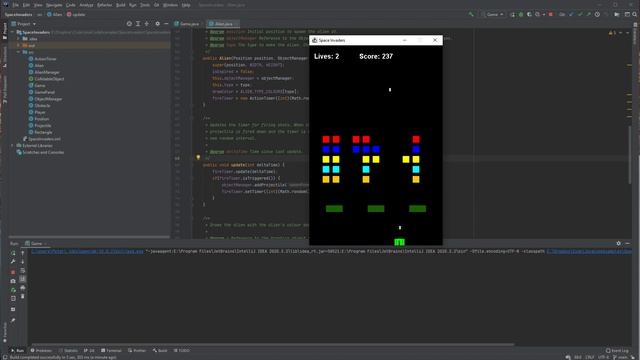Screen dimensions: 640x360
Task: Click Alien class in navigation breadcrumb
Action: [x=55, y=15]
